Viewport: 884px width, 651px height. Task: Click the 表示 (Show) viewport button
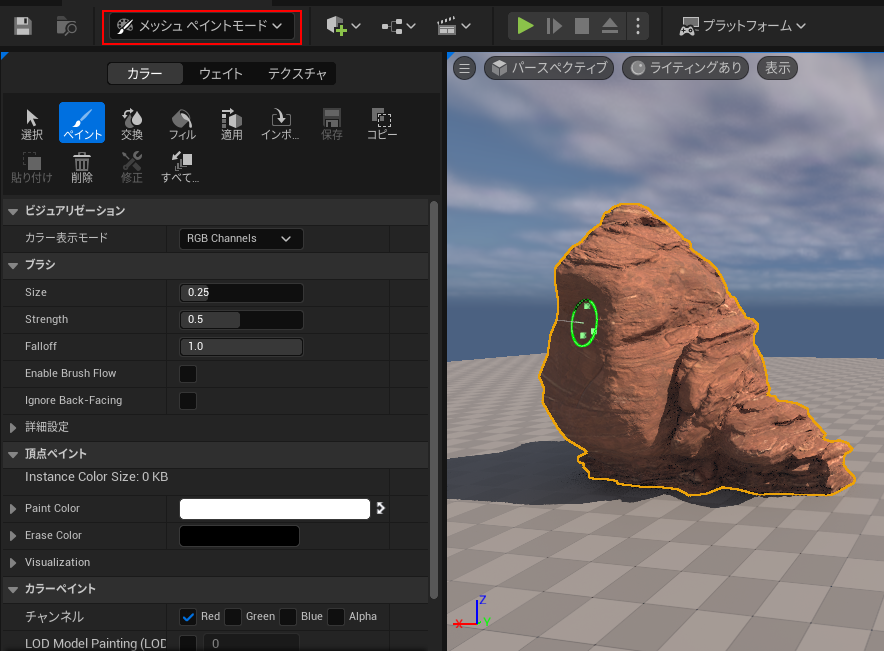[x=778, y=68]
